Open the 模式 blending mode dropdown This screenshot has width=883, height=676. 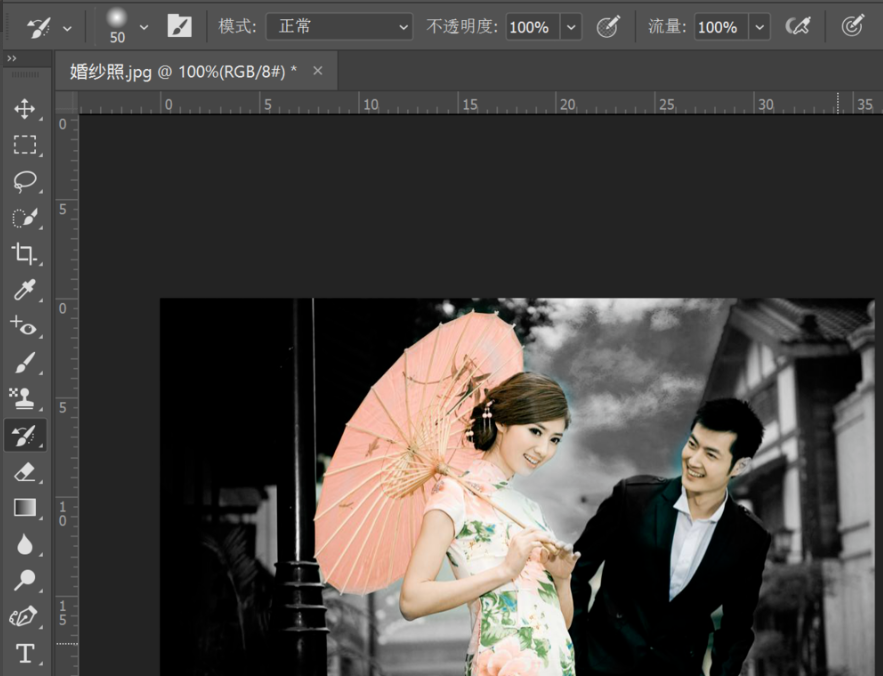tap(339, 27)
